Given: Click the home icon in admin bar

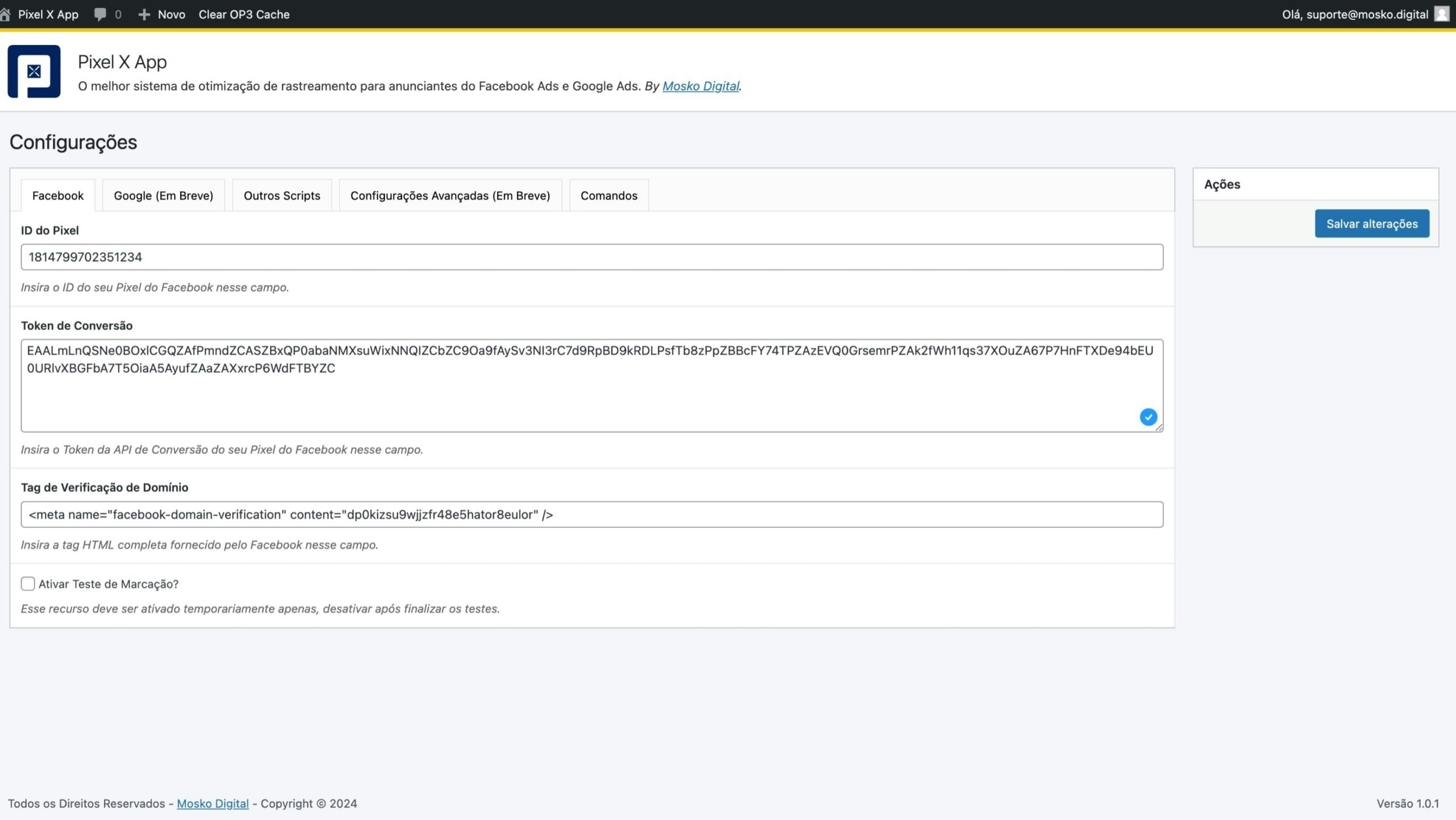Looking at the screenshot, I should tap(5, 14).
